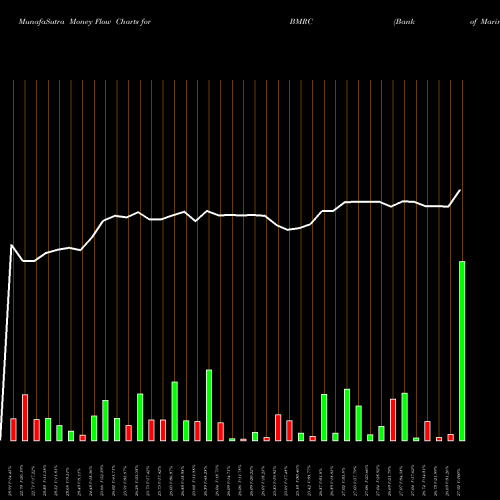Click the final peak of the white price line
The height and width of the screenshot is (500, 500).
460,190
